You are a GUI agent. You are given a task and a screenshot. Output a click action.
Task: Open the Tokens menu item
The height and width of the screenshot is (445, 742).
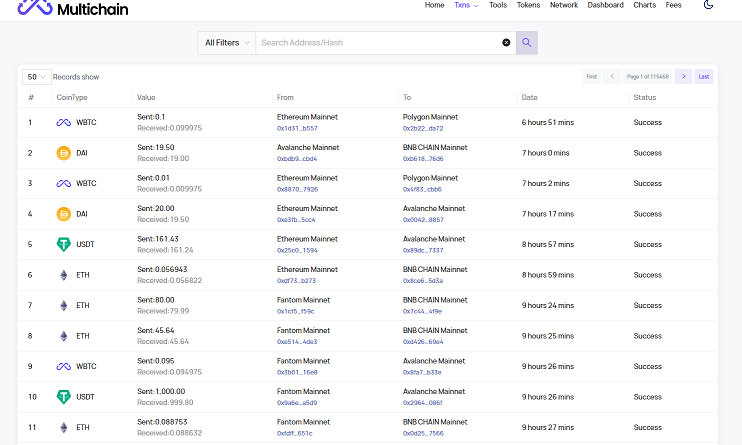[528, 5]
